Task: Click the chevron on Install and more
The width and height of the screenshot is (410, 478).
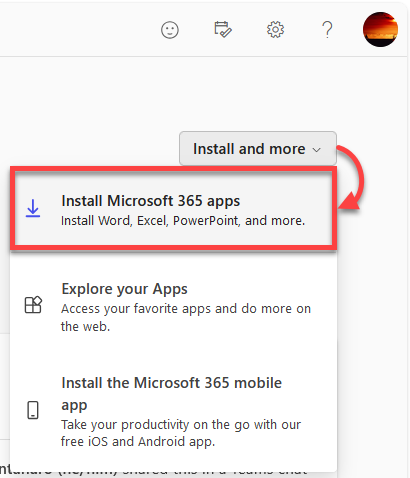Action: pos(316,150)
